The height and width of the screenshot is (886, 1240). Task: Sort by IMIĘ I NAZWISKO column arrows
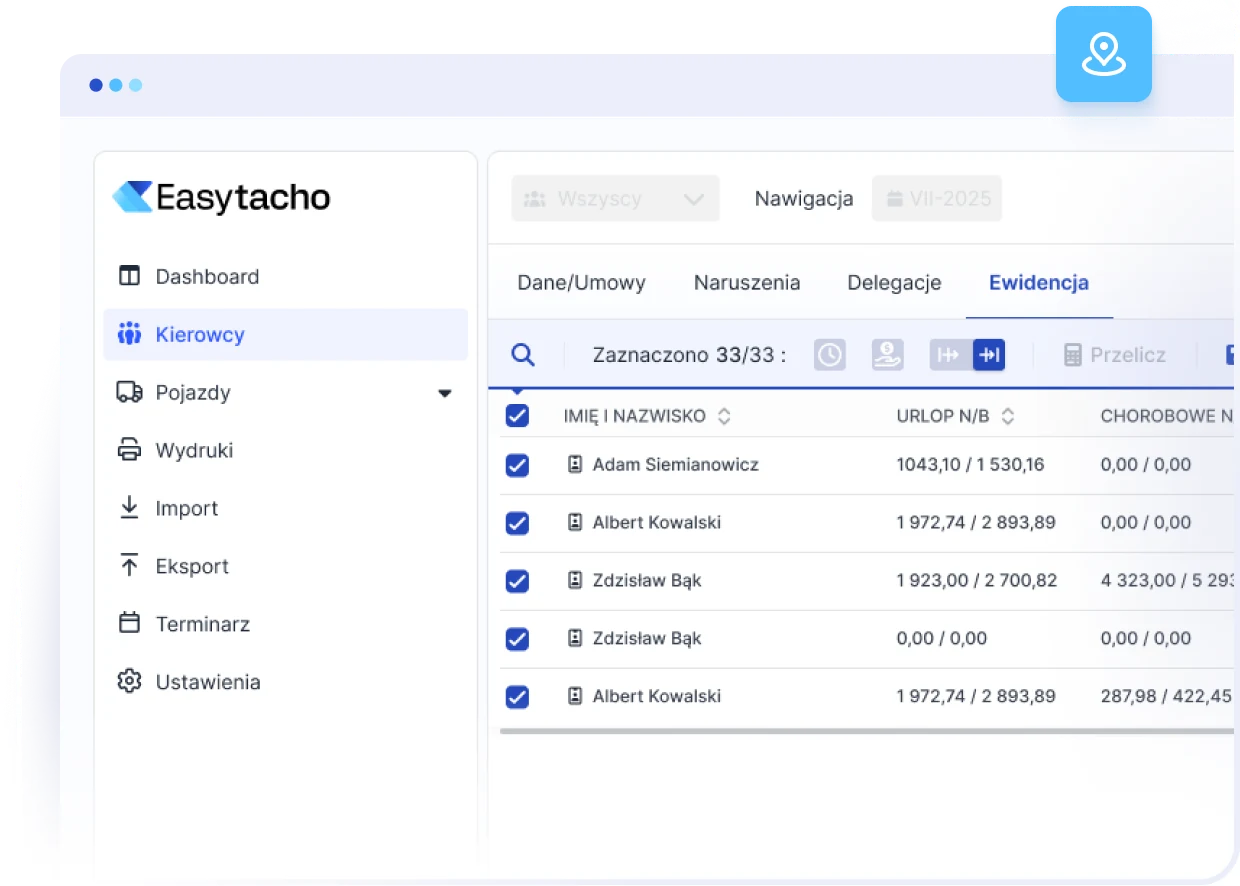tap(724, 416)
